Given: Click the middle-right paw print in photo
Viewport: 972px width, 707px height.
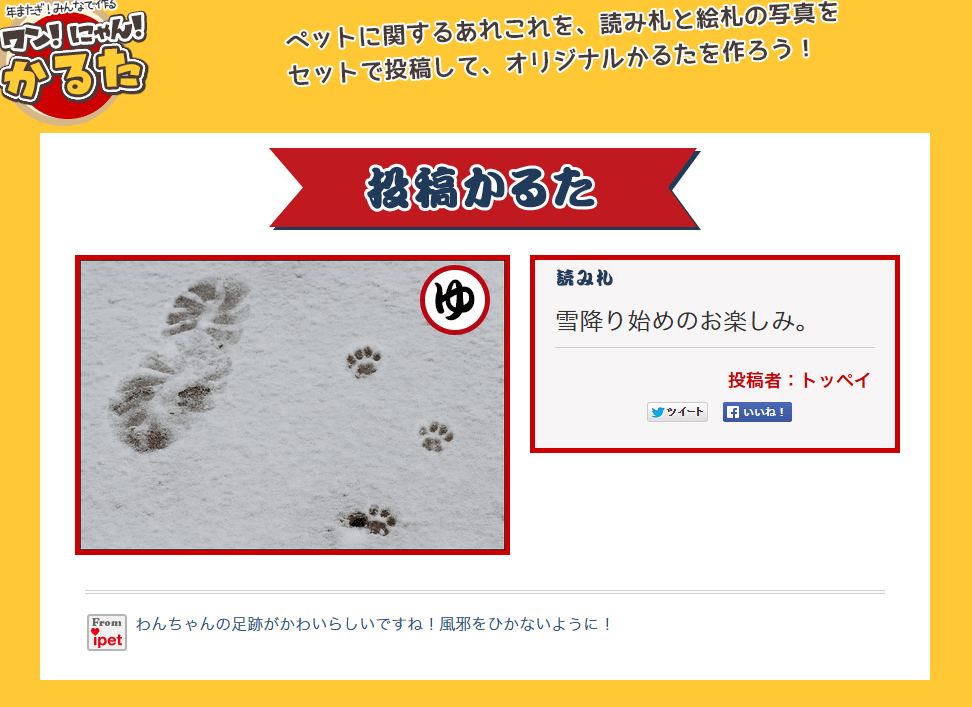Looking at the screenshot, I should (436, 436).
